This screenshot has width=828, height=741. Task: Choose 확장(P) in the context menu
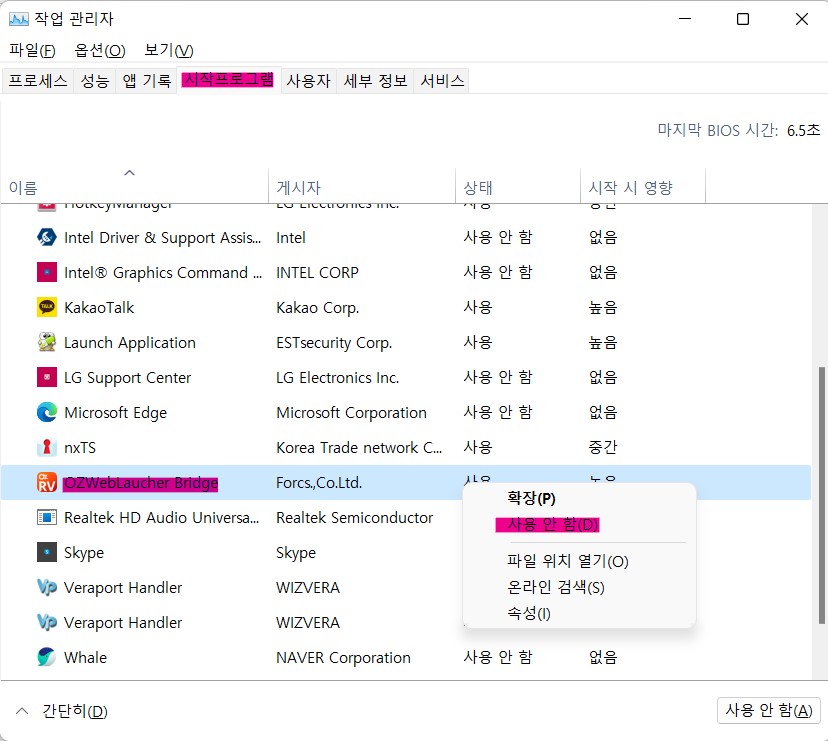[579, 498]
